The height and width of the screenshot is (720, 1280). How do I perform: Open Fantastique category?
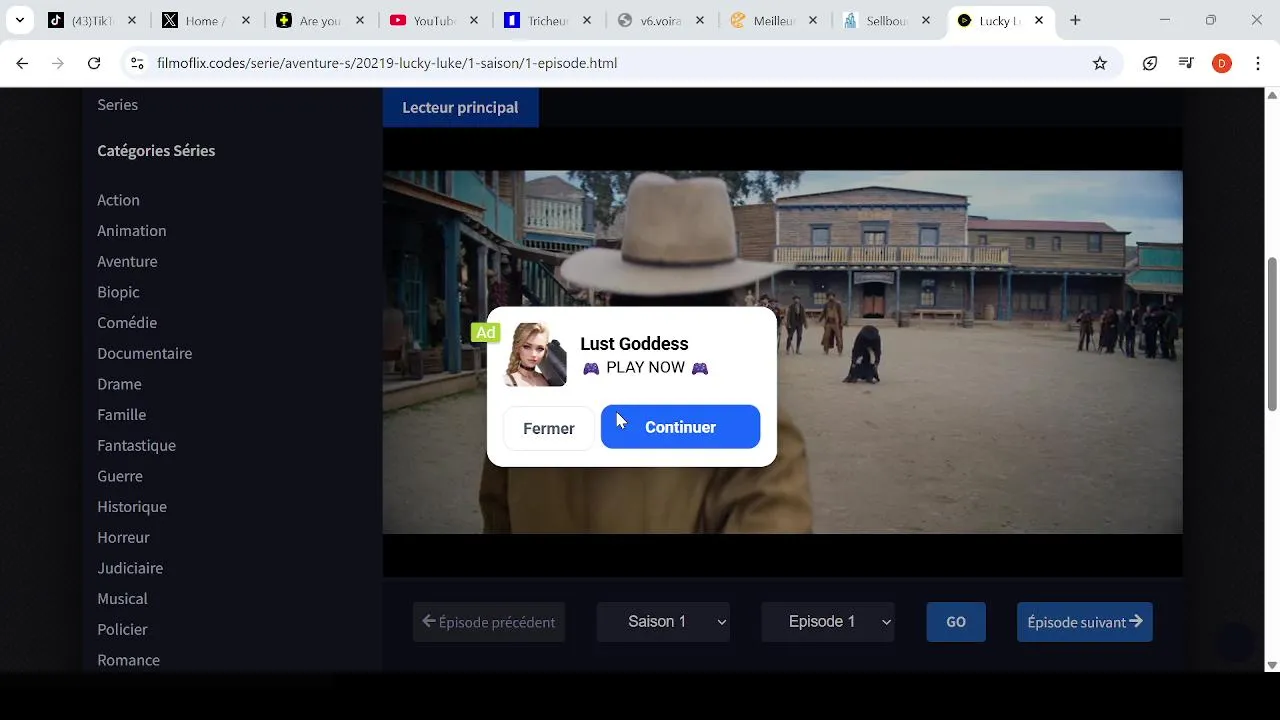tap(136, 445)
